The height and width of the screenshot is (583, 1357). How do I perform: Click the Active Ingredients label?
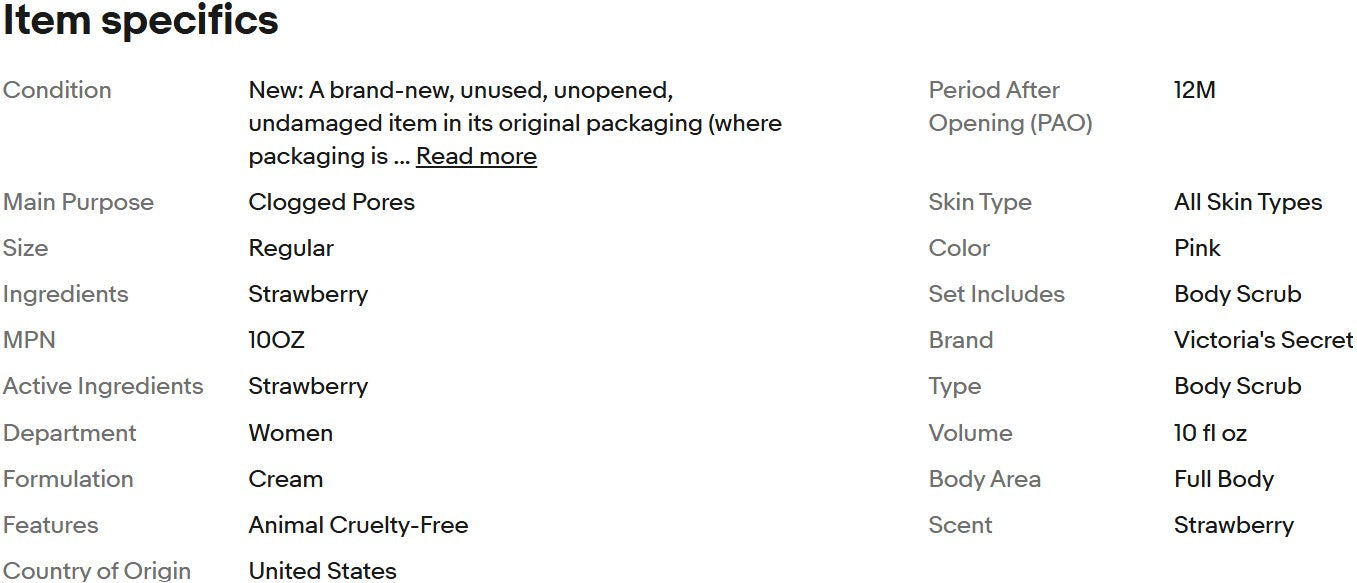103,386
